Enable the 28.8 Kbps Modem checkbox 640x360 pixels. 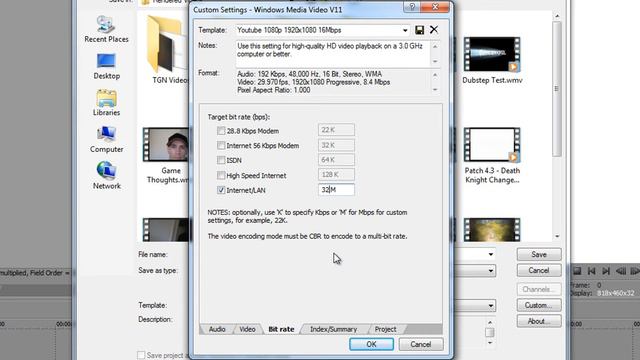pyautogui.click(x=221, y=131)
